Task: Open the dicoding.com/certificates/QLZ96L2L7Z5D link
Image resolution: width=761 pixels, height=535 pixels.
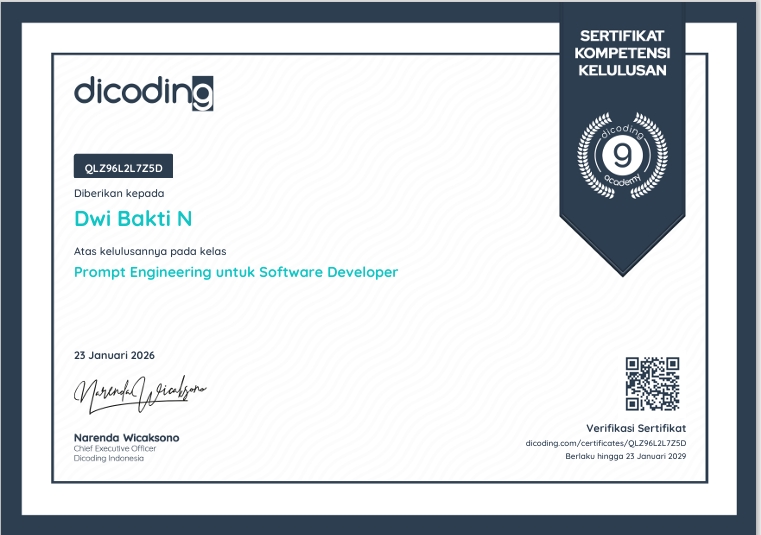Action: (611, 441)
